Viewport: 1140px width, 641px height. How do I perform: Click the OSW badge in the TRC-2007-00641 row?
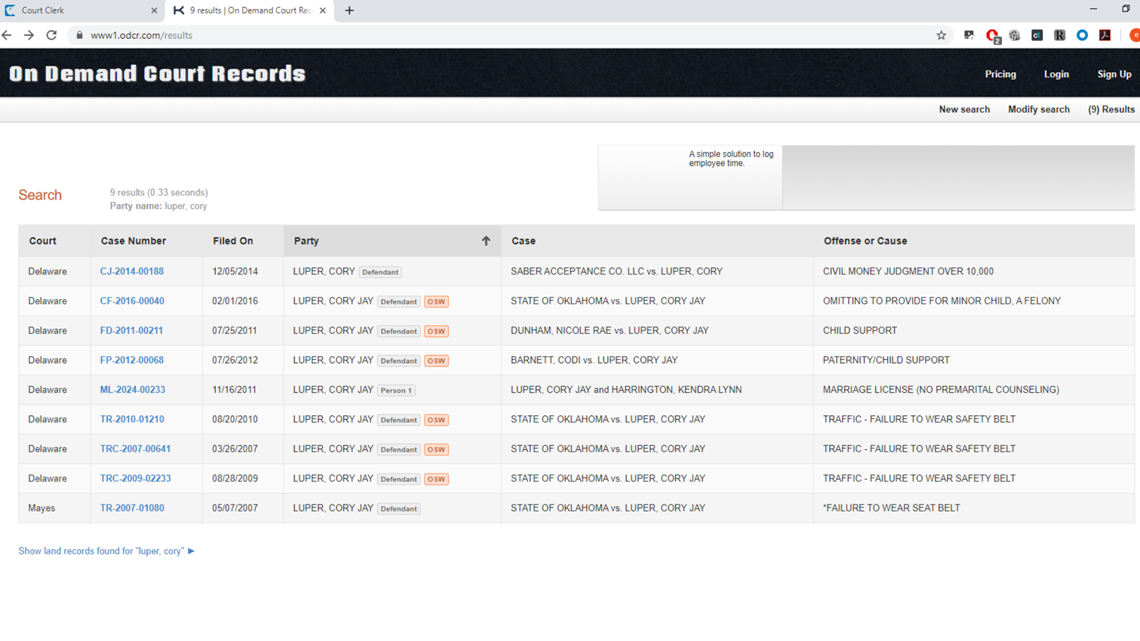tap(436, 450)
